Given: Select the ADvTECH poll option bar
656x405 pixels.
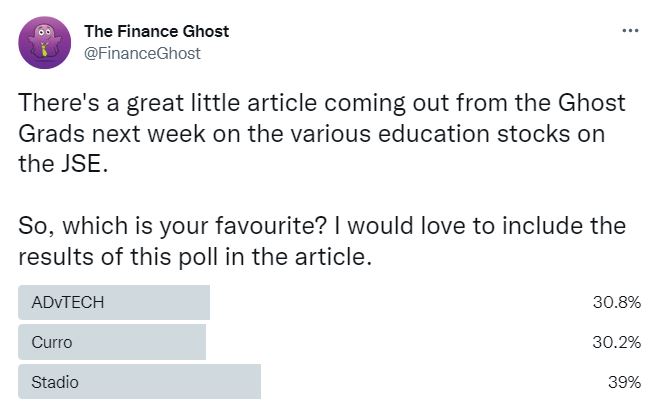Looking at the screenshot, I should (x=114, y=302).
